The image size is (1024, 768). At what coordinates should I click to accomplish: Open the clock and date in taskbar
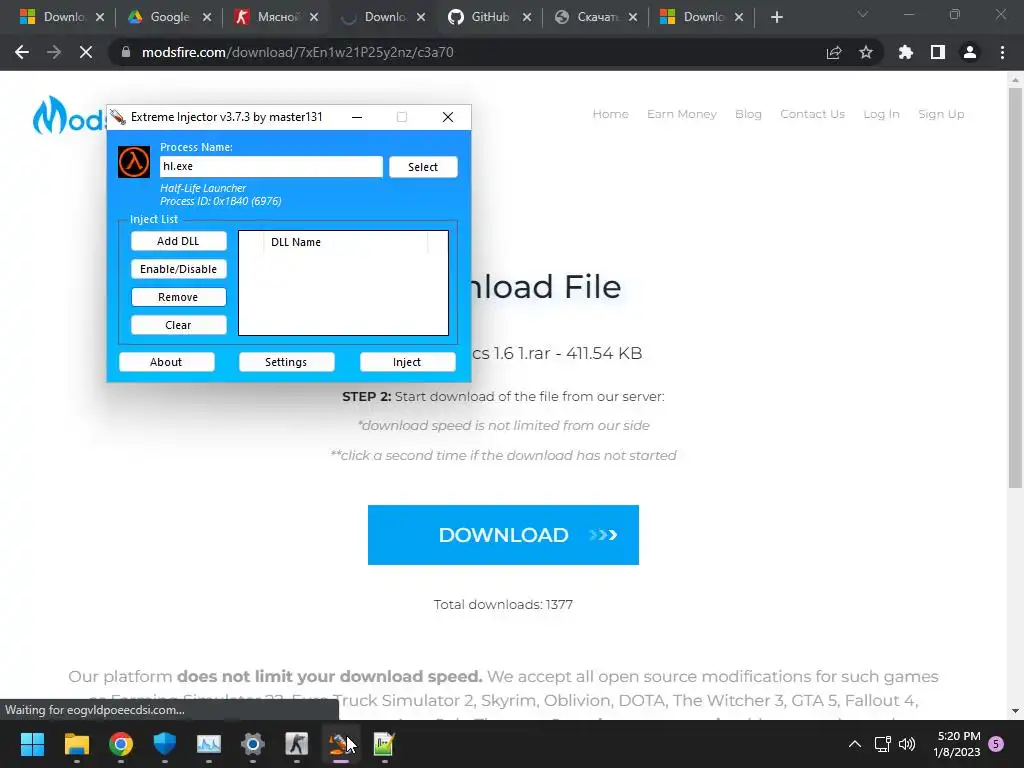click(957, 744)
